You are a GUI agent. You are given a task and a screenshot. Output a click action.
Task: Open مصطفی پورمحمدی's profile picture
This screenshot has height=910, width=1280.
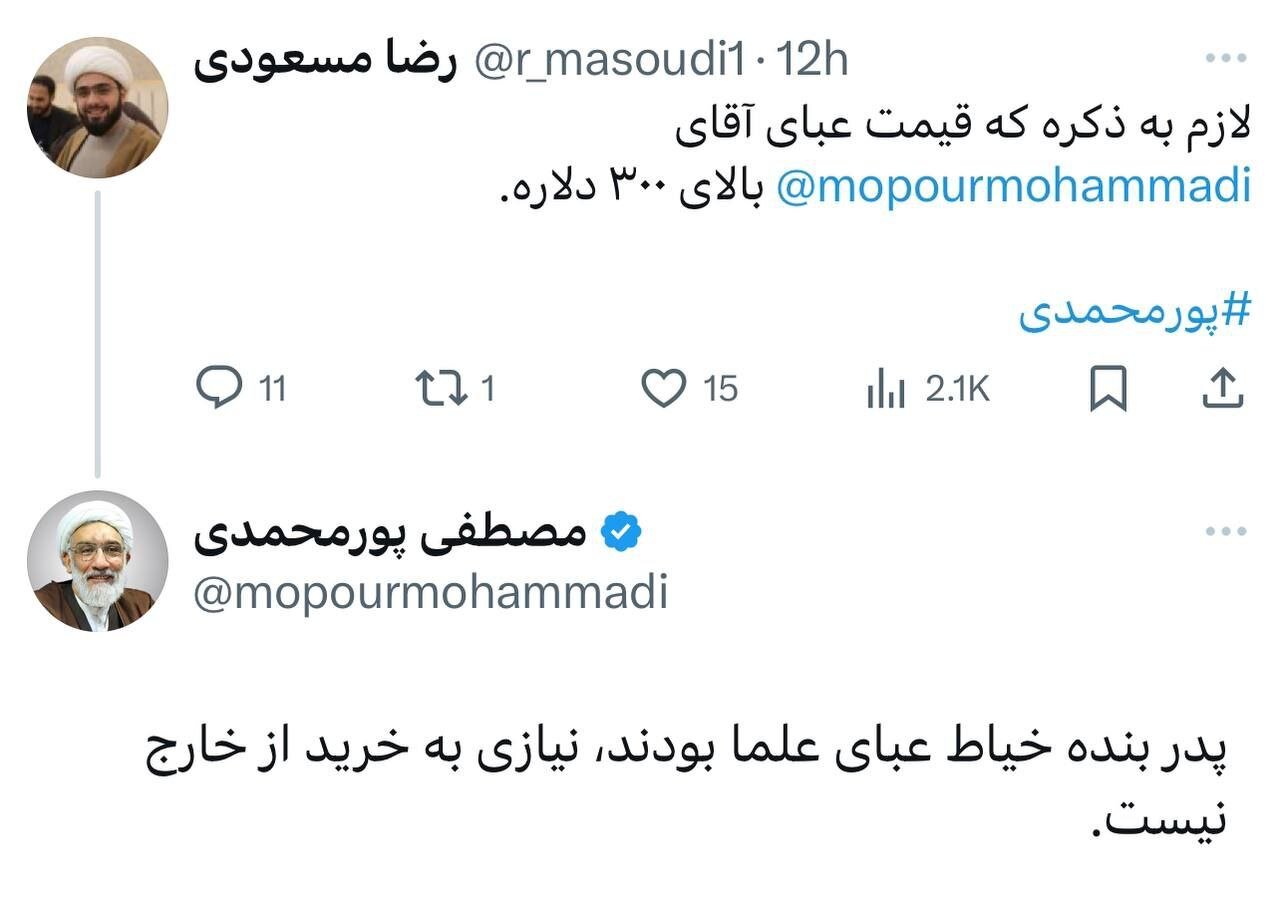[96, 564]
